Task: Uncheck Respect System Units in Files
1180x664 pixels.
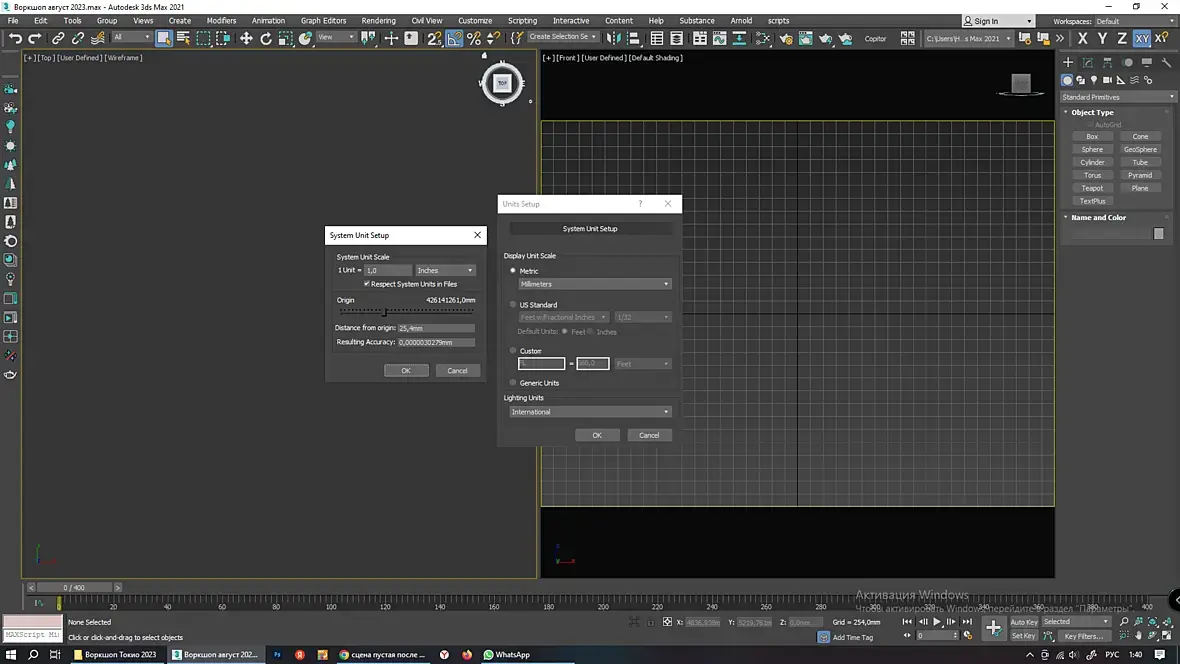Action: point(367,284)
